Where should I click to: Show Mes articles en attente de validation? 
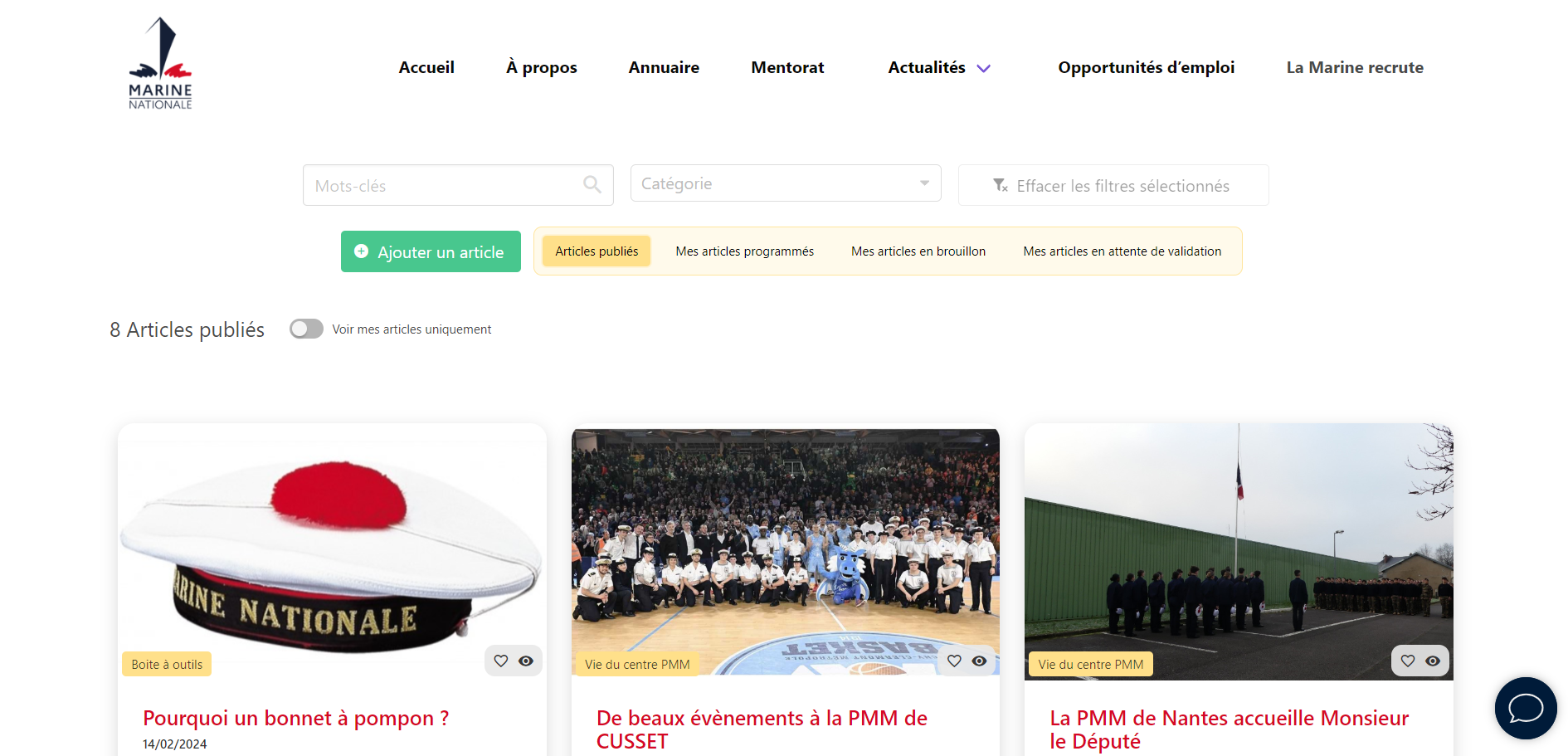tap(1122, 251)
